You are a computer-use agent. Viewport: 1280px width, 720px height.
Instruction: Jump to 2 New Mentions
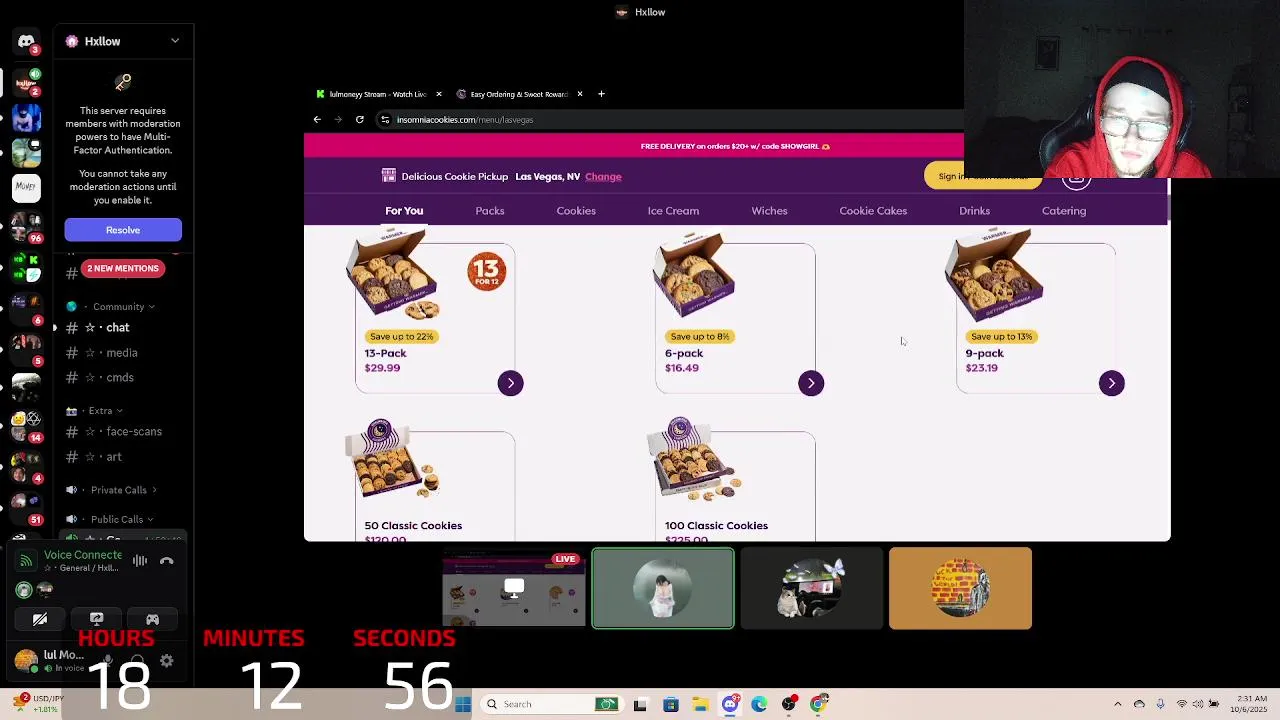click(x=123, y=268)
